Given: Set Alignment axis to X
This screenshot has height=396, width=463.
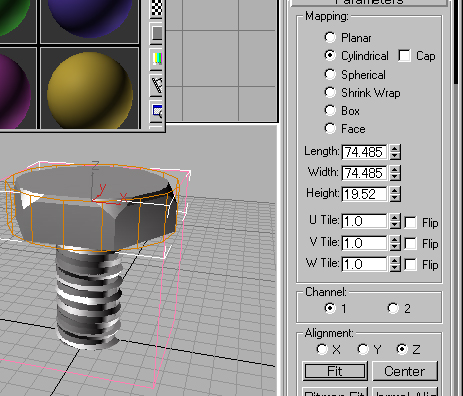Looking at the screenshot, I should click(x=322, y=349).
